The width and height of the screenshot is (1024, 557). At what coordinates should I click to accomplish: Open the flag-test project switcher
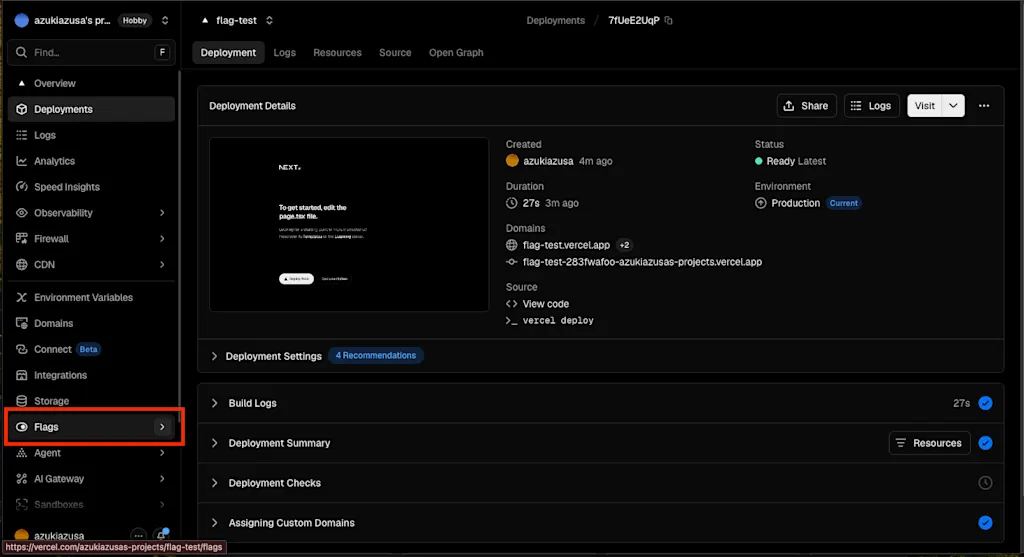click(269, 20)
